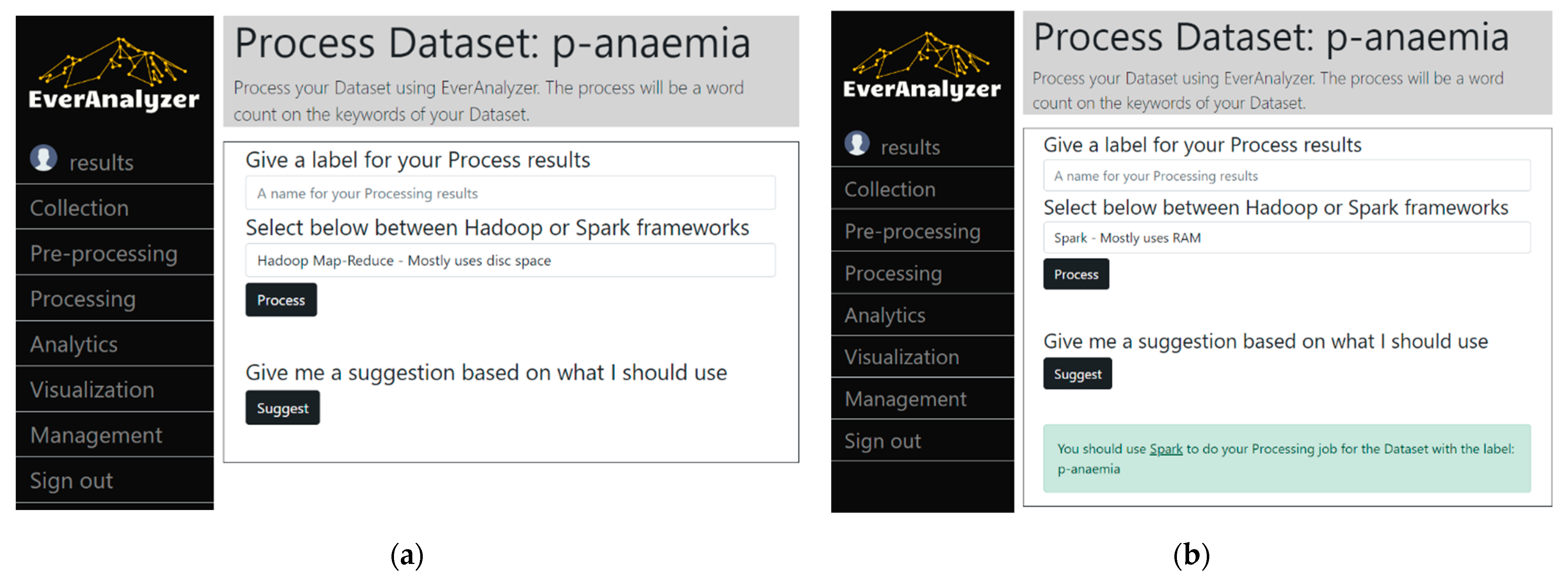Sign out from the right sidebar
The height and width of the screenshot is (583, 1568).
[882, 441]
